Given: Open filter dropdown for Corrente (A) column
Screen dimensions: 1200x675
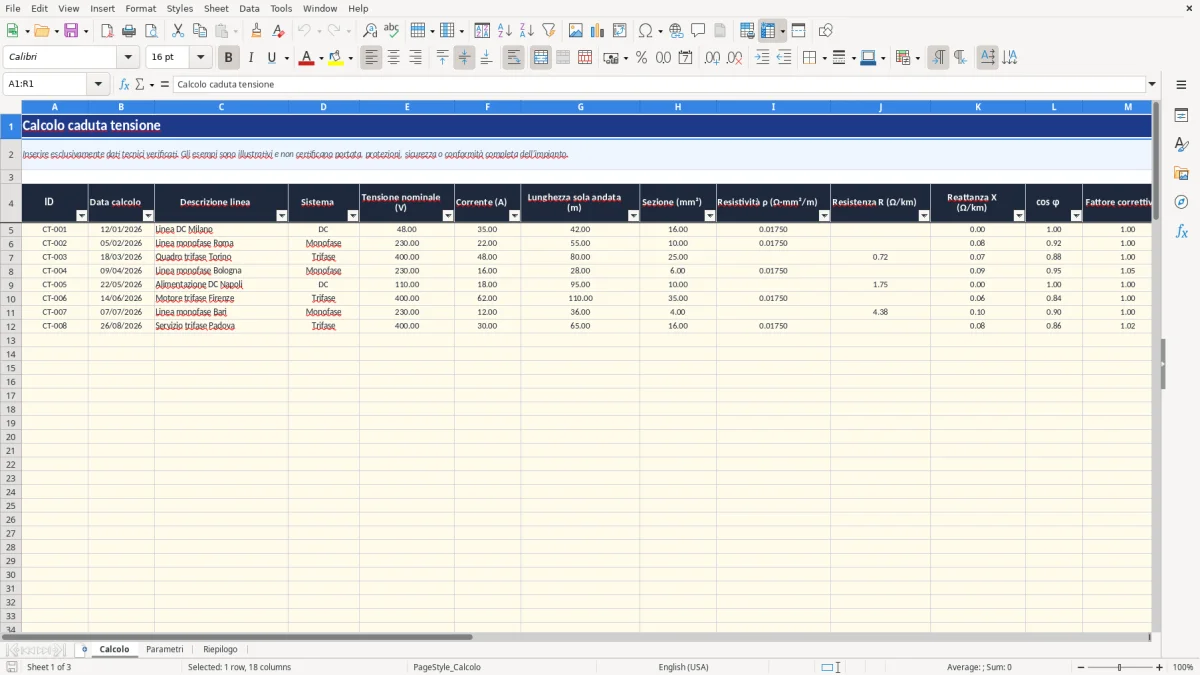Looking at the screenshot, I should (x=514, y=216).
